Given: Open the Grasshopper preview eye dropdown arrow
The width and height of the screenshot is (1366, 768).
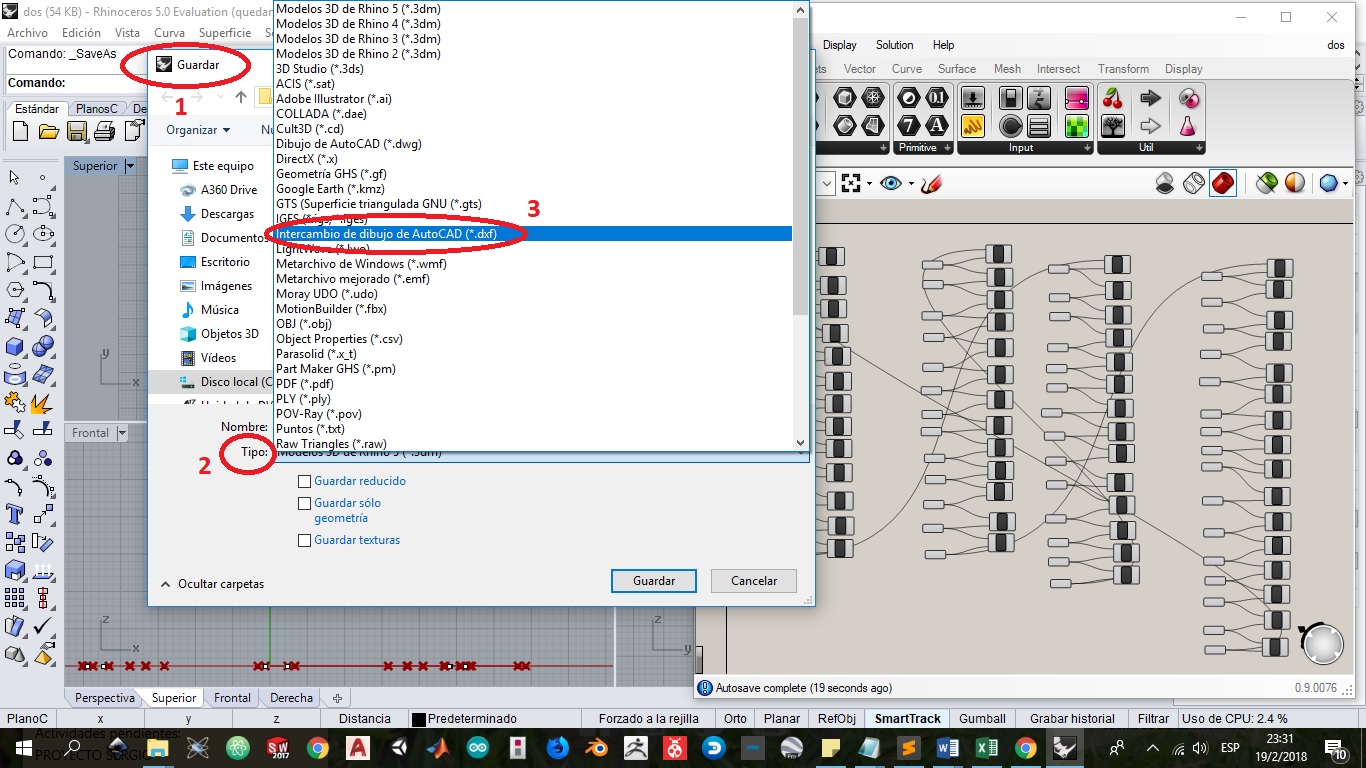Looking at the screenshot, I should tap(909, 184).
